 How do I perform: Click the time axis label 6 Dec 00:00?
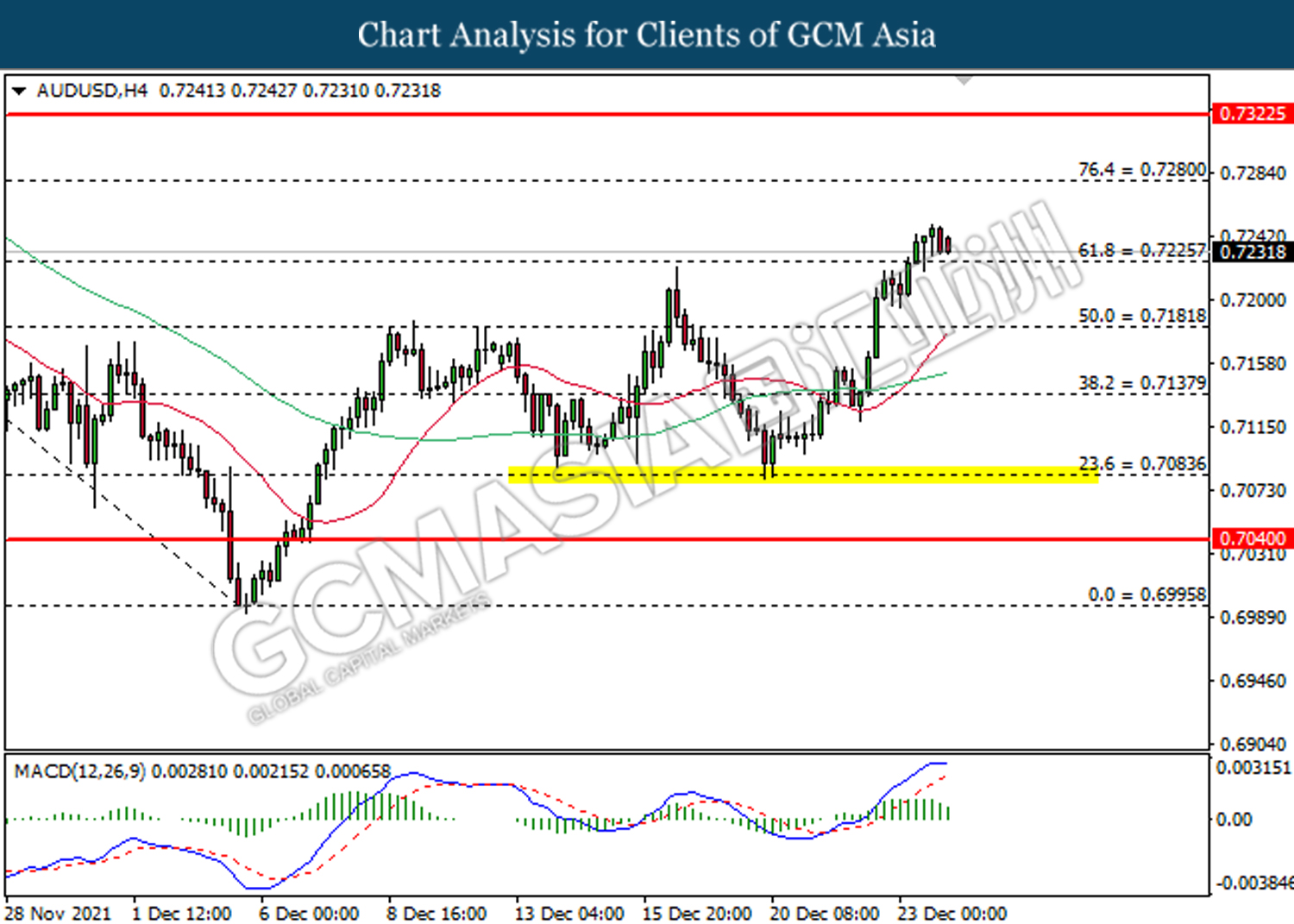pyautogui.click(x=309, y=913)
